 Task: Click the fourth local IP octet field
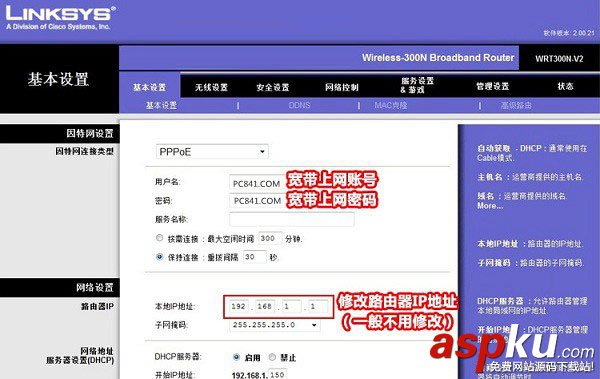point(318,306)
